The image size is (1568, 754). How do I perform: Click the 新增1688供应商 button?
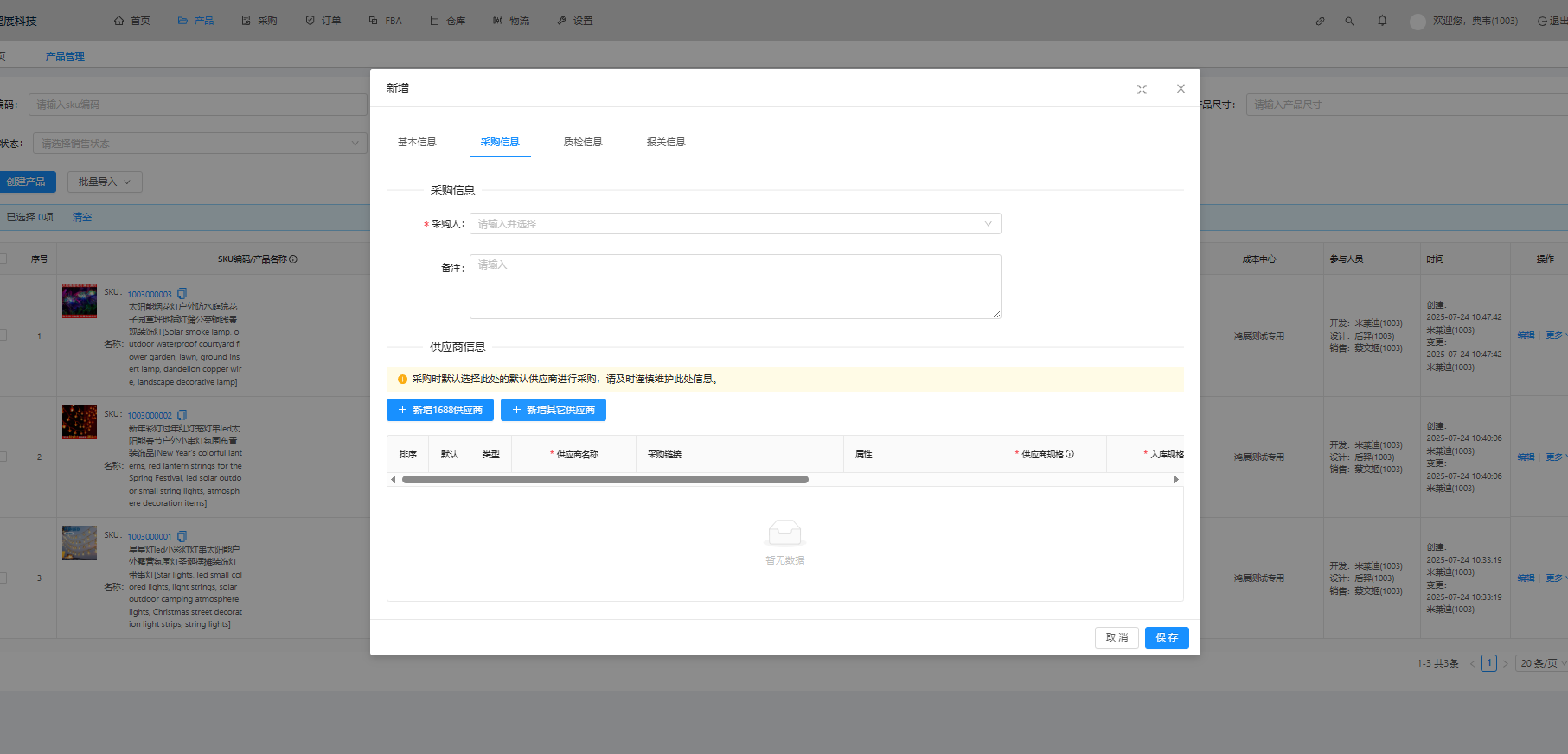coord(439,410)
